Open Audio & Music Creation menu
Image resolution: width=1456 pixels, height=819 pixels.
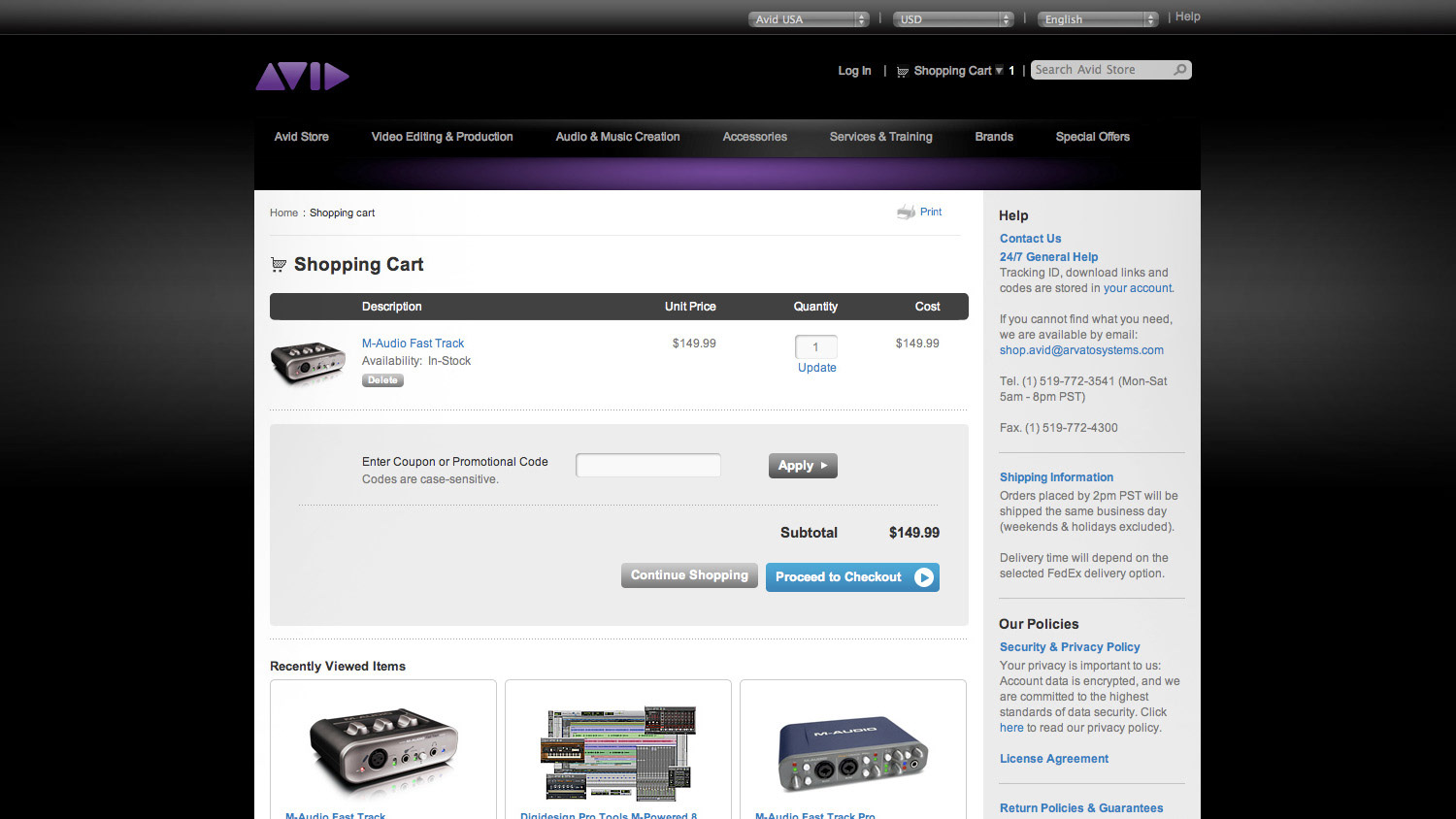(x=617, y=137)
